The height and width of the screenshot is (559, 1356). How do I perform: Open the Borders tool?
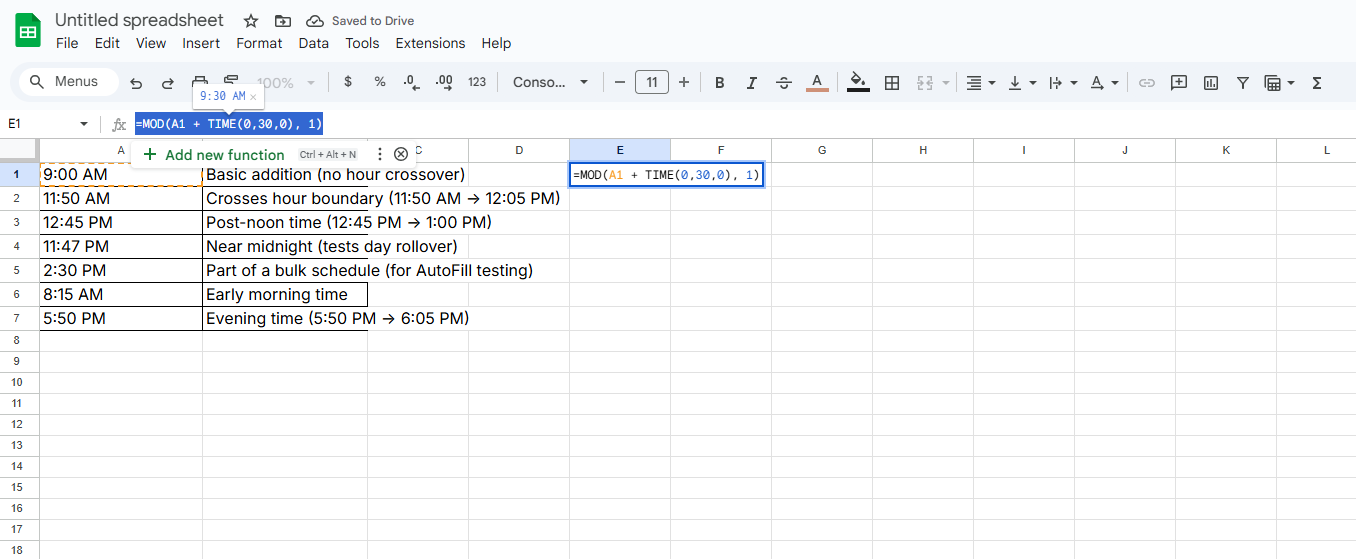point(892,83)
